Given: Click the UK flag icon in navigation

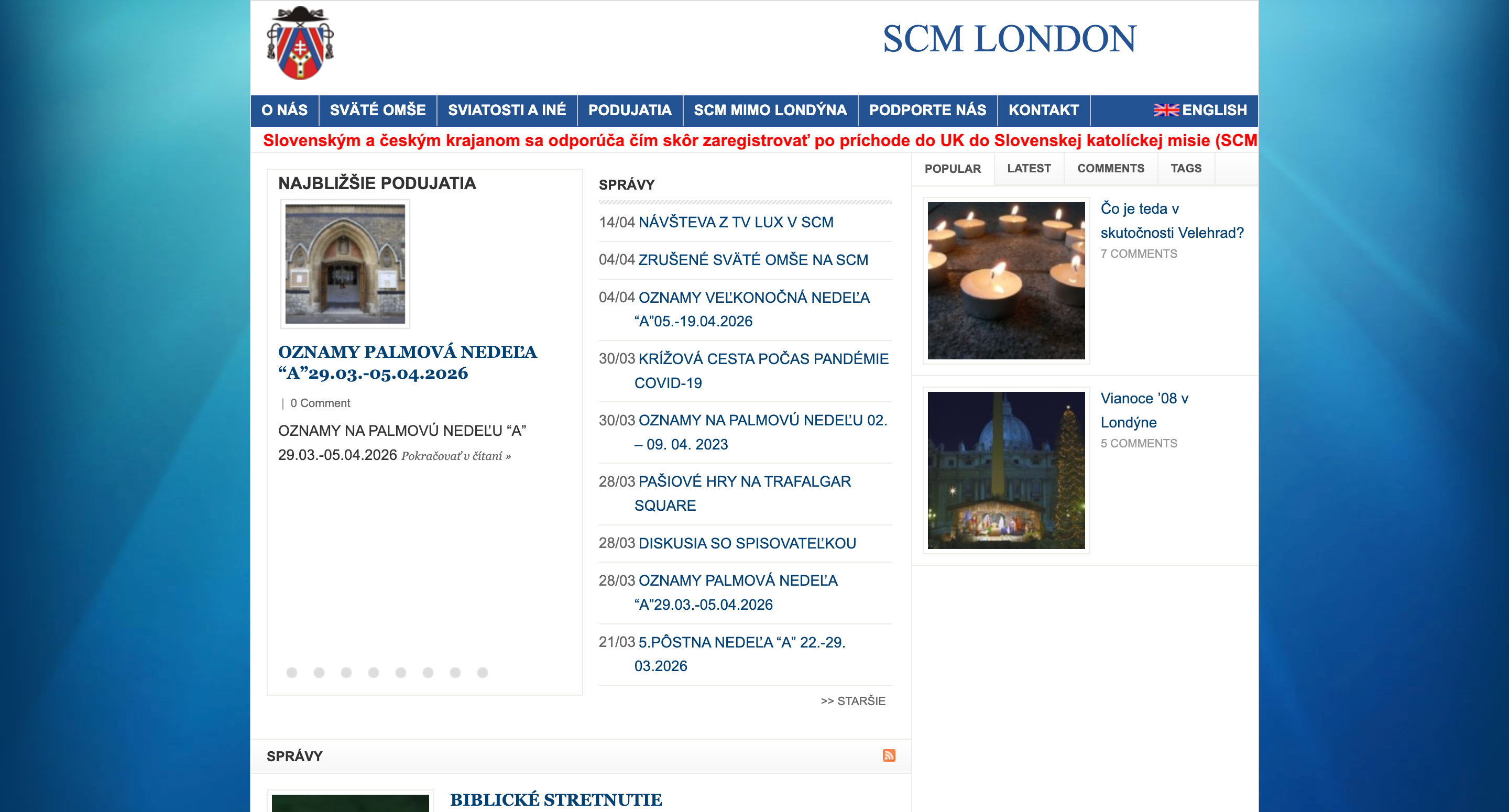Looking at the screenshot, I should pos(1166,110).
